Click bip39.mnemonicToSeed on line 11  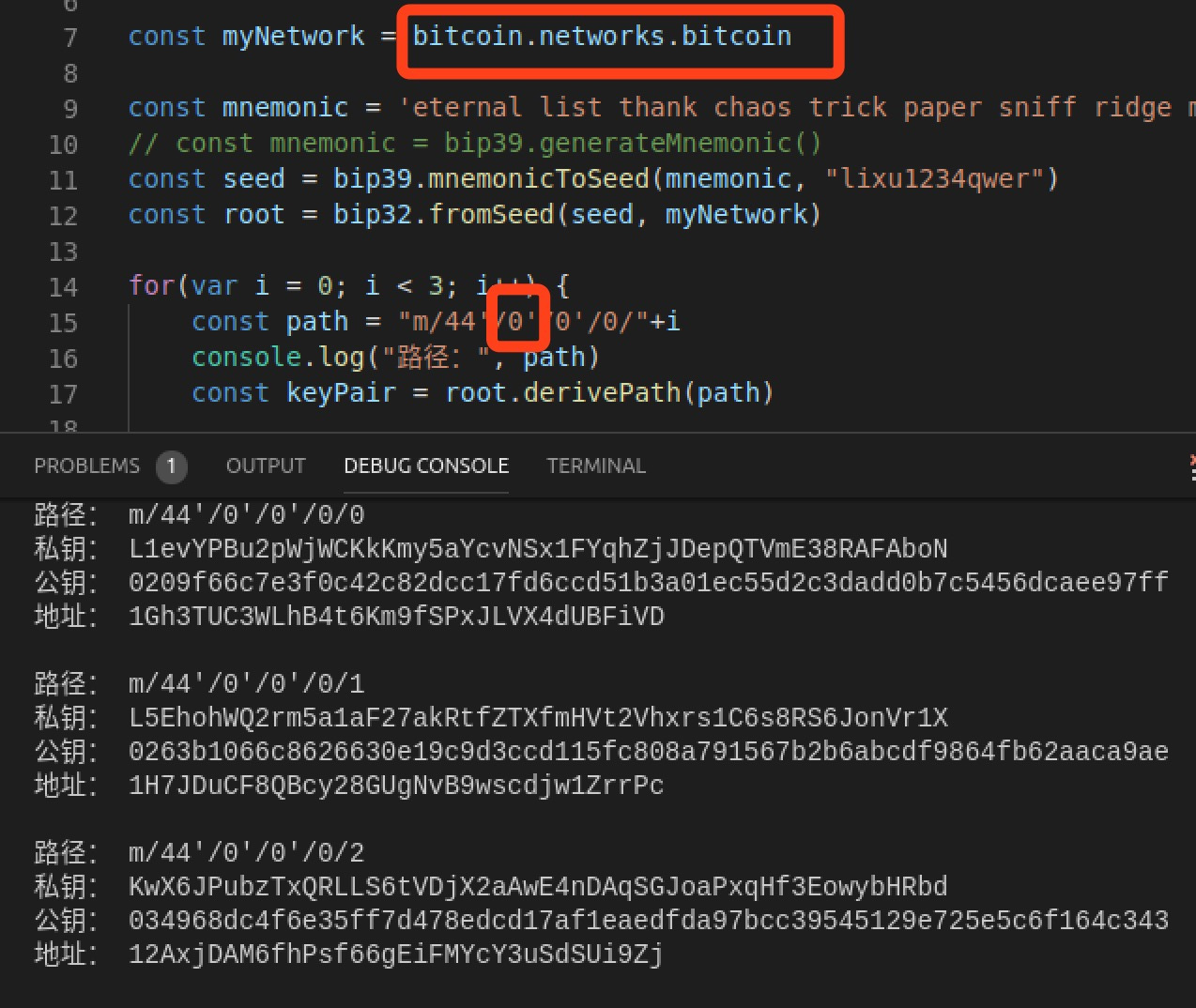pos(491,178)
